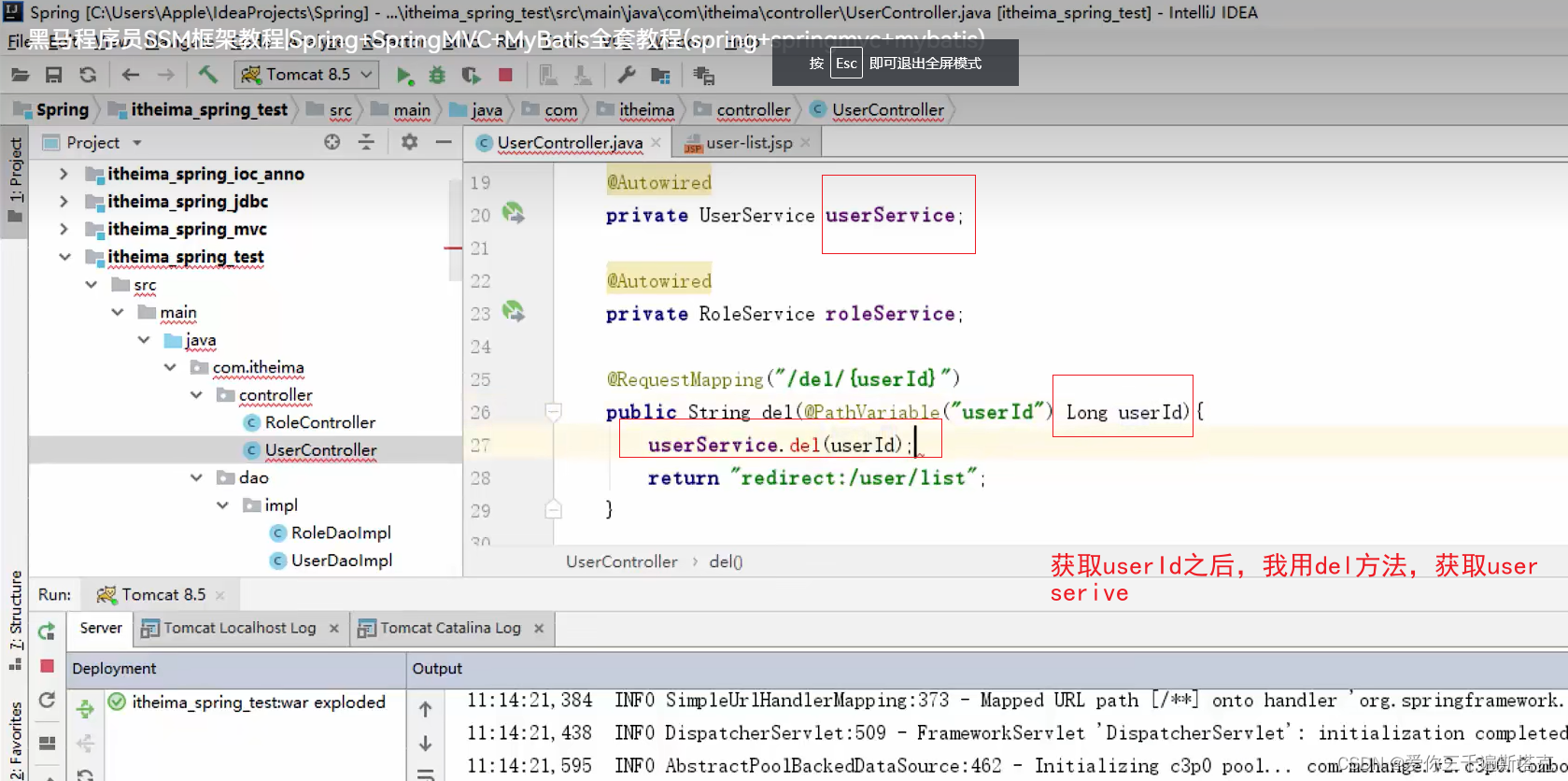Click del() in the editor breadcrumb
1568x781 pixels.
(x=726, y=561)
